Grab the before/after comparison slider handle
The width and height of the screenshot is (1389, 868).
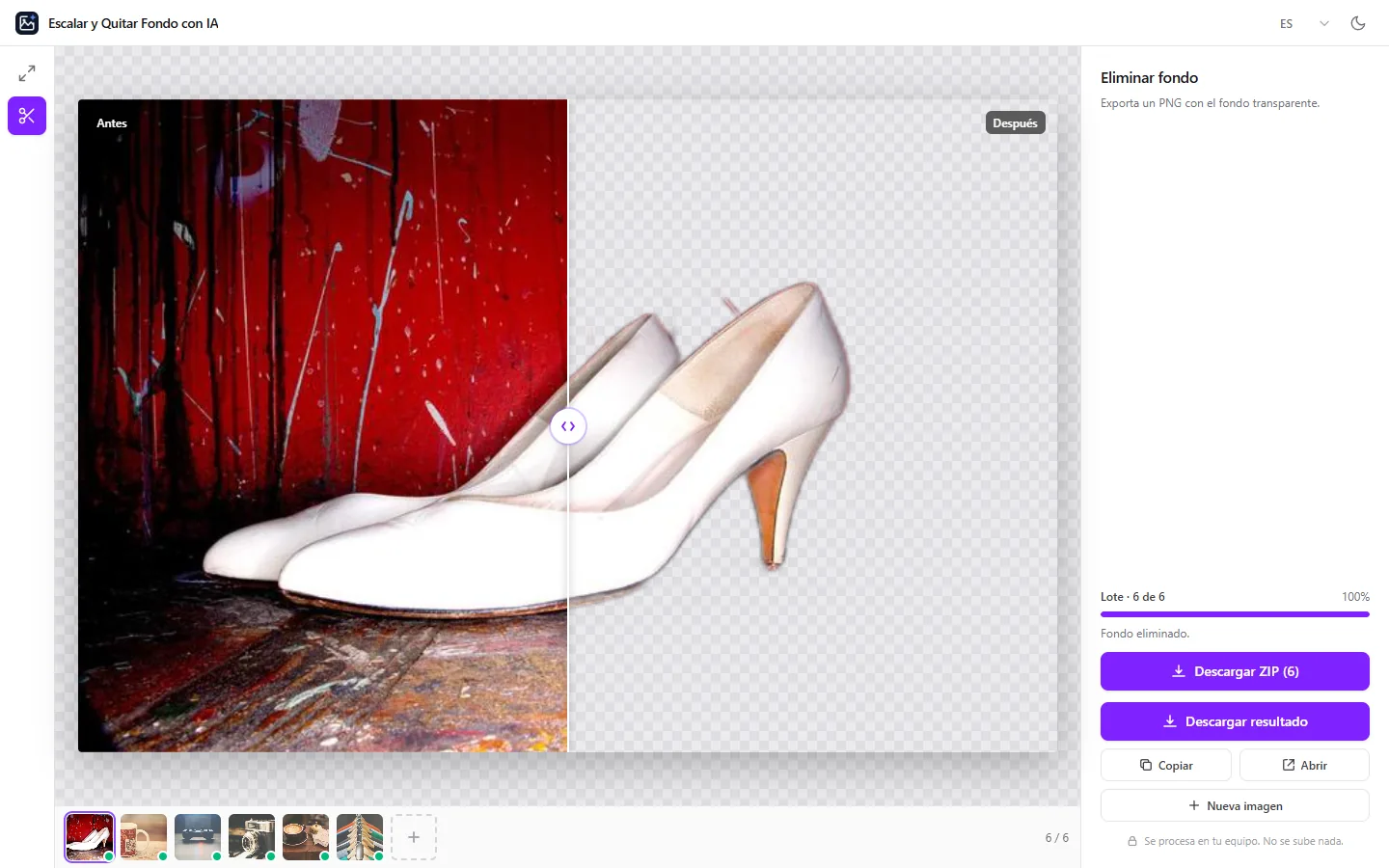568,426
